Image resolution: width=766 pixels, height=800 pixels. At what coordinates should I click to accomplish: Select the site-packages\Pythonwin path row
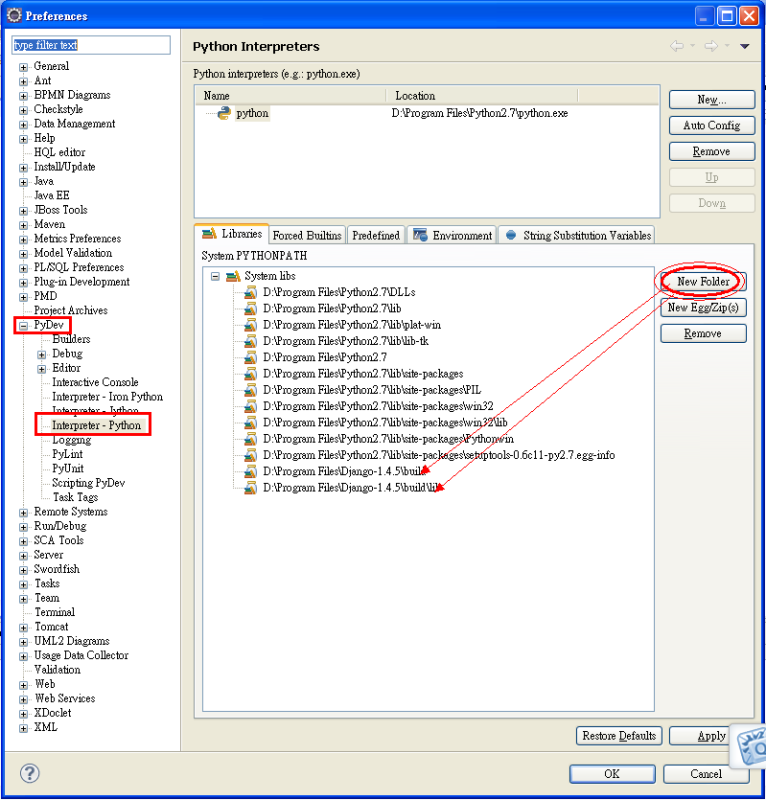(x=388, y=439)
